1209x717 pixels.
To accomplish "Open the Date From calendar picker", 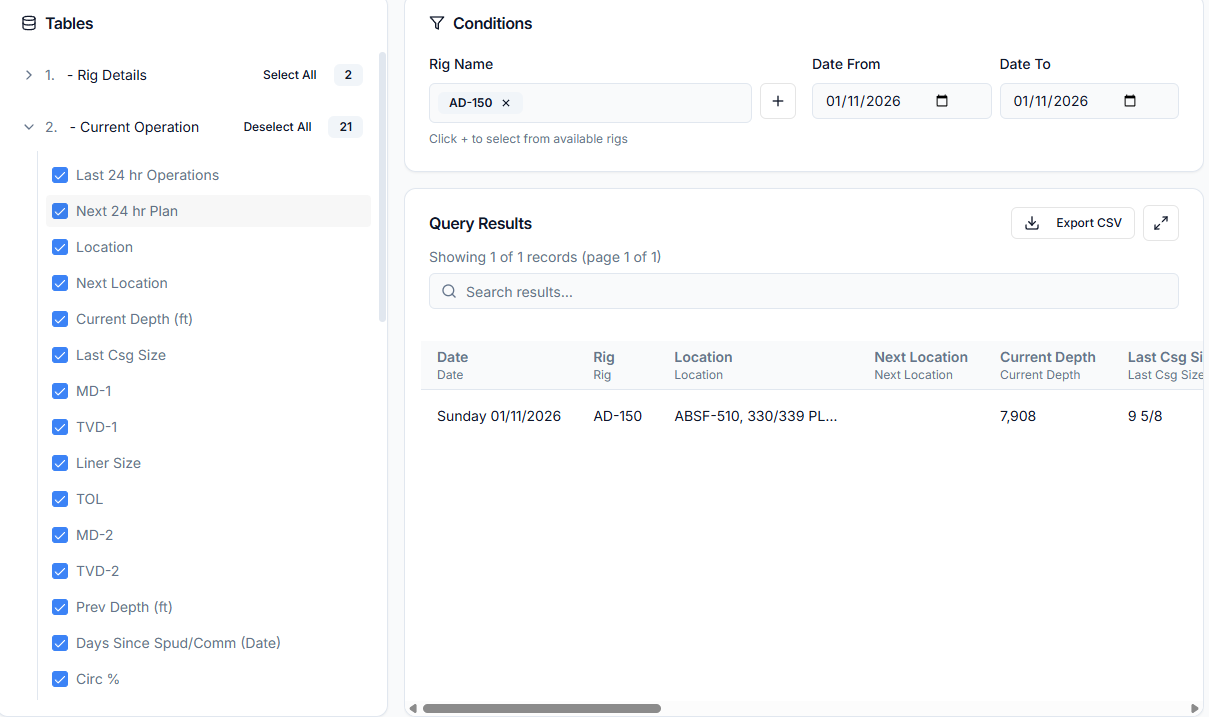I will (x=941, y=101).
